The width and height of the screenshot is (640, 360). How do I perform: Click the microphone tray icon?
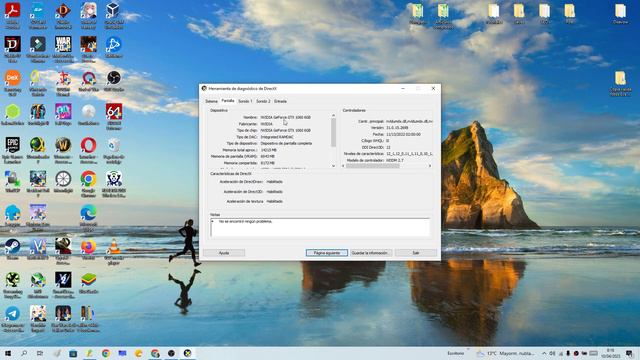pyautogui.click(x=568, y=353)
